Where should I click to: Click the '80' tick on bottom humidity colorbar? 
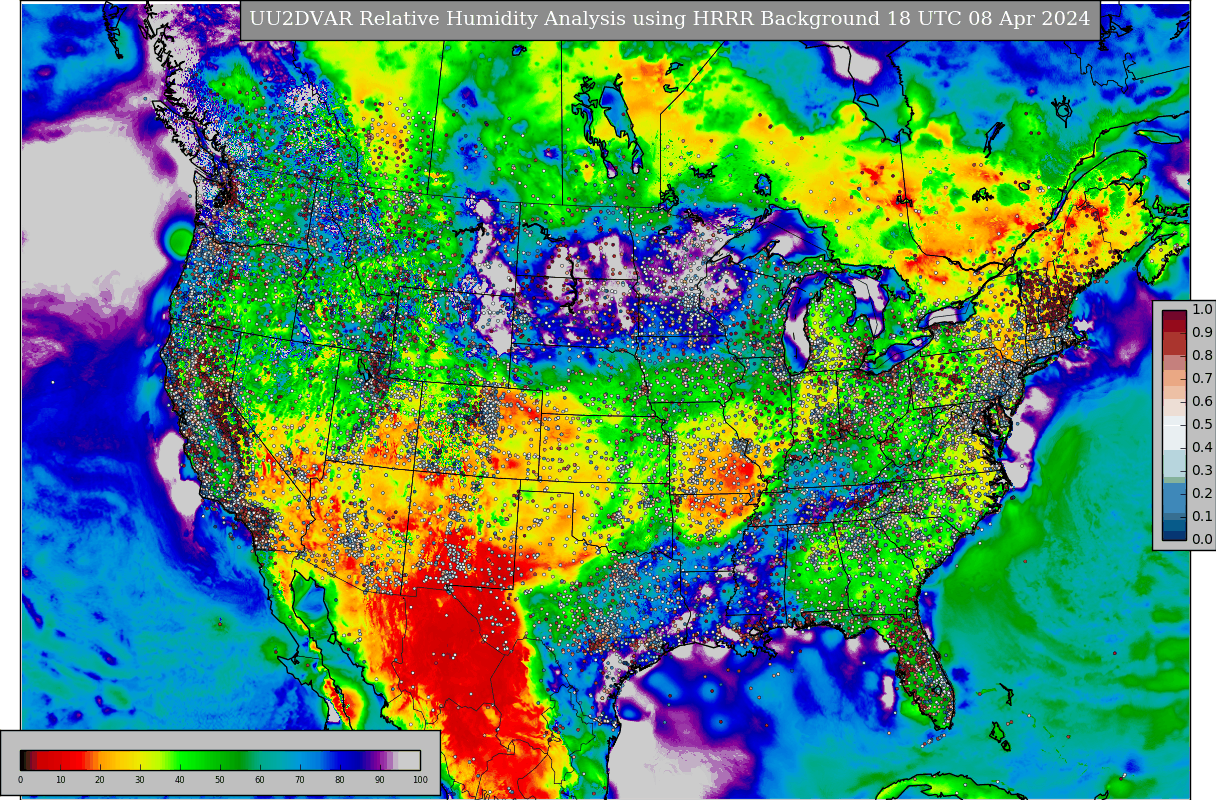[339, 780]
